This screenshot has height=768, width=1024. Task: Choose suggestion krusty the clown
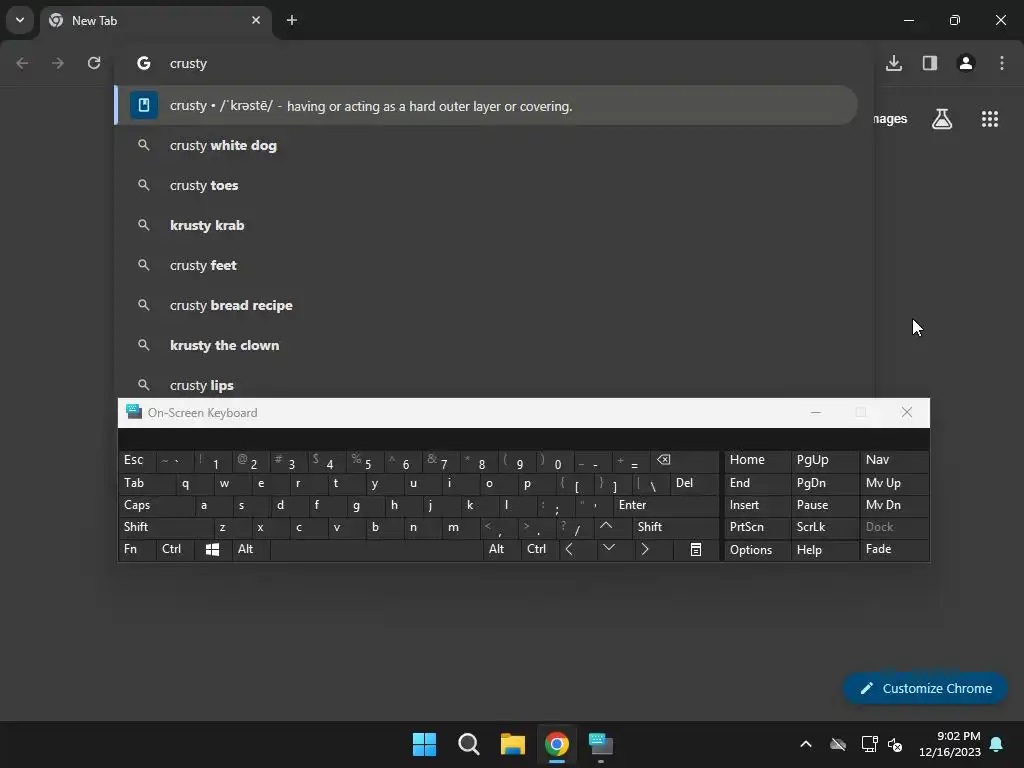coord(486,345)
